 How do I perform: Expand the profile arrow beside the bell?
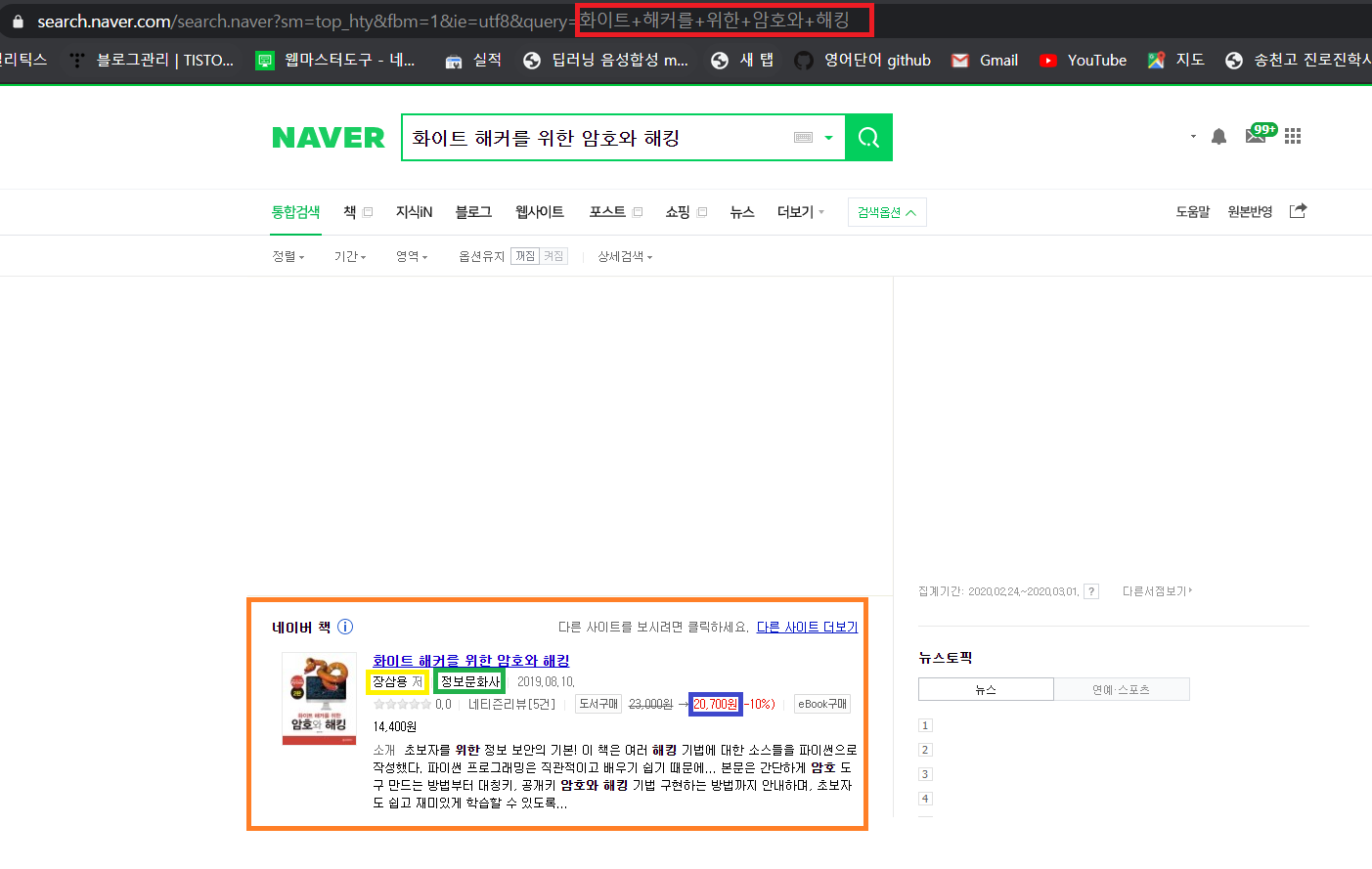[1193, 137]
